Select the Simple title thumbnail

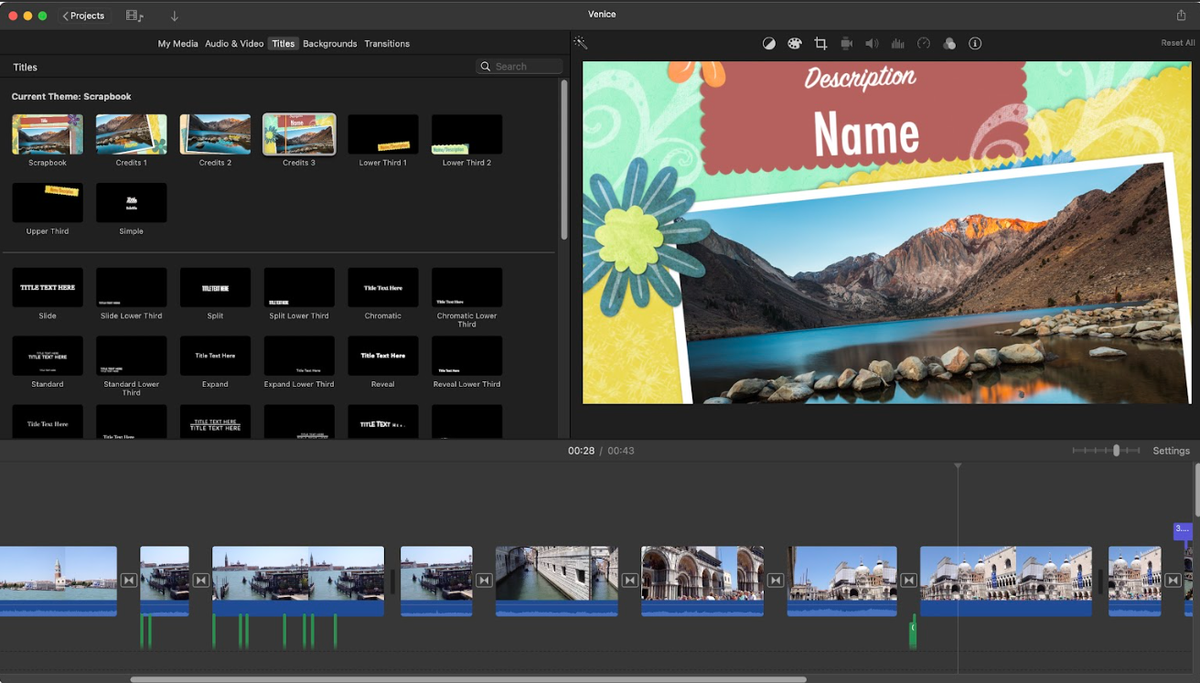click(131, 203)
